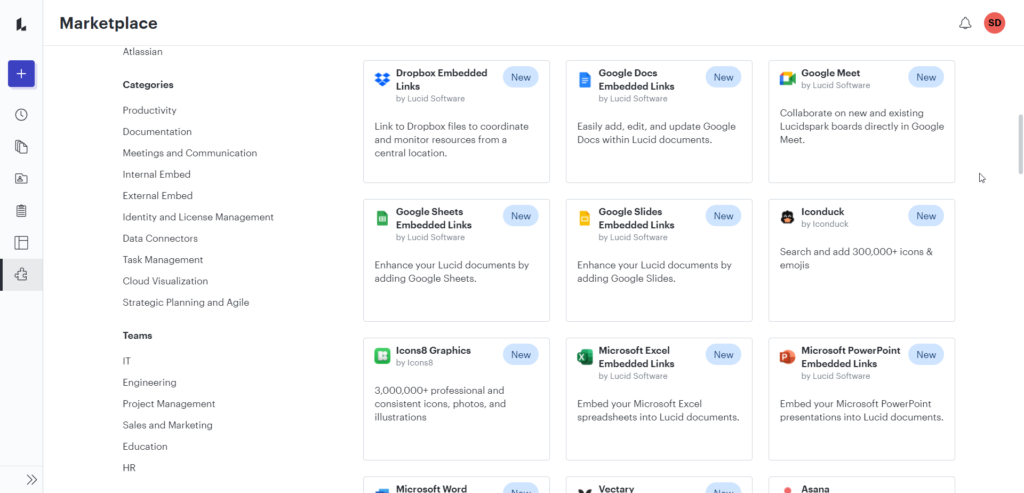Screen dimensions: 1024x493
Task: Click the Dropbox logo icon
Action: pyautogui.click(x=382, y=80)
